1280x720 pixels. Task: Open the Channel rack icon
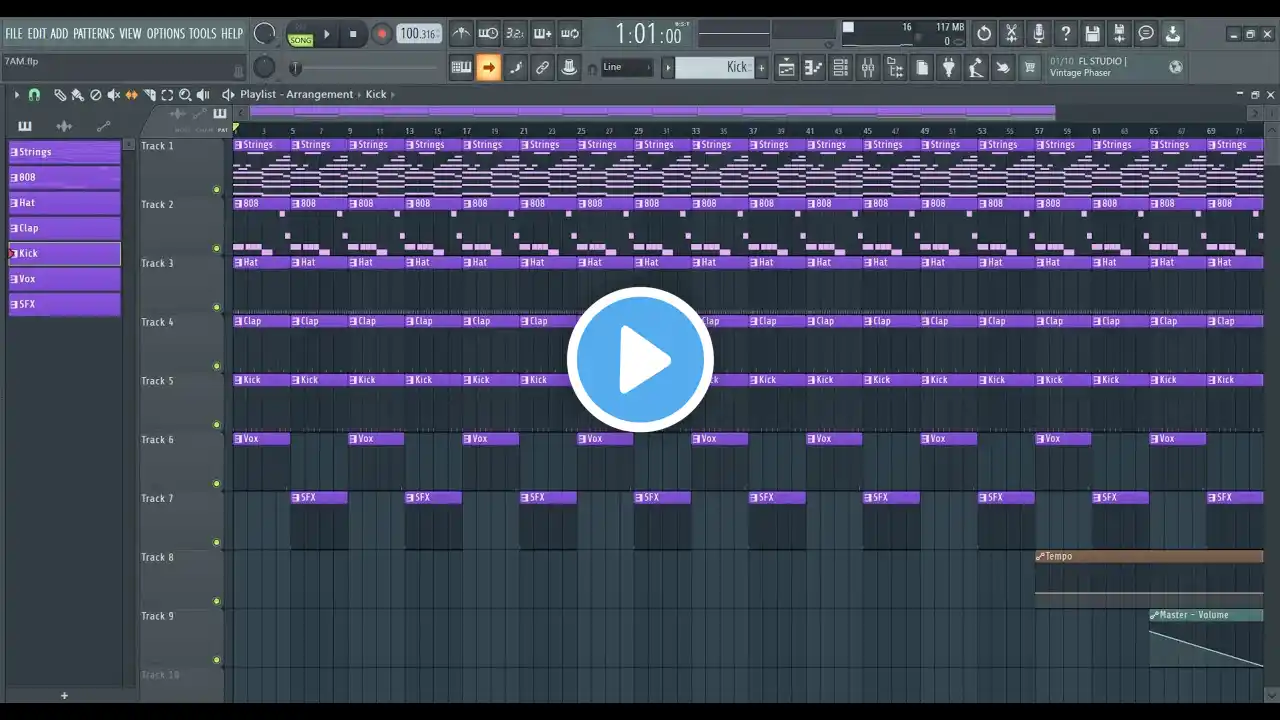840,68
